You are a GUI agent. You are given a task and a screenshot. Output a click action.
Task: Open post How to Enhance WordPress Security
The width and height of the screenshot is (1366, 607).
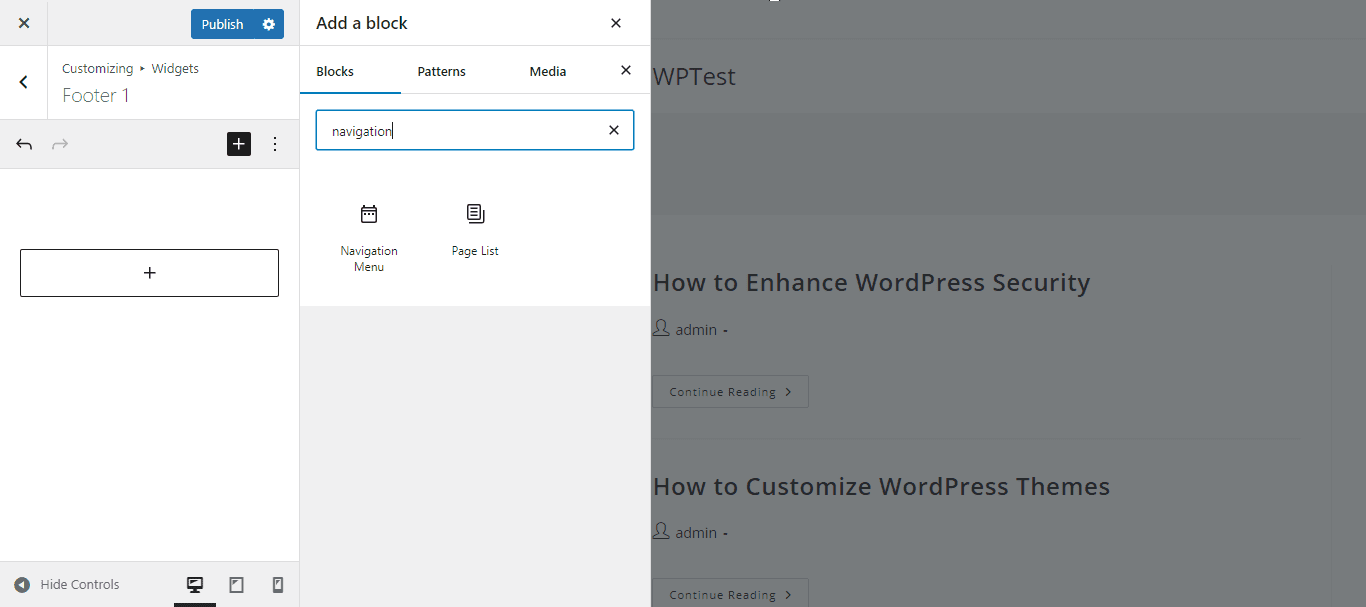(x=871, y=283)
